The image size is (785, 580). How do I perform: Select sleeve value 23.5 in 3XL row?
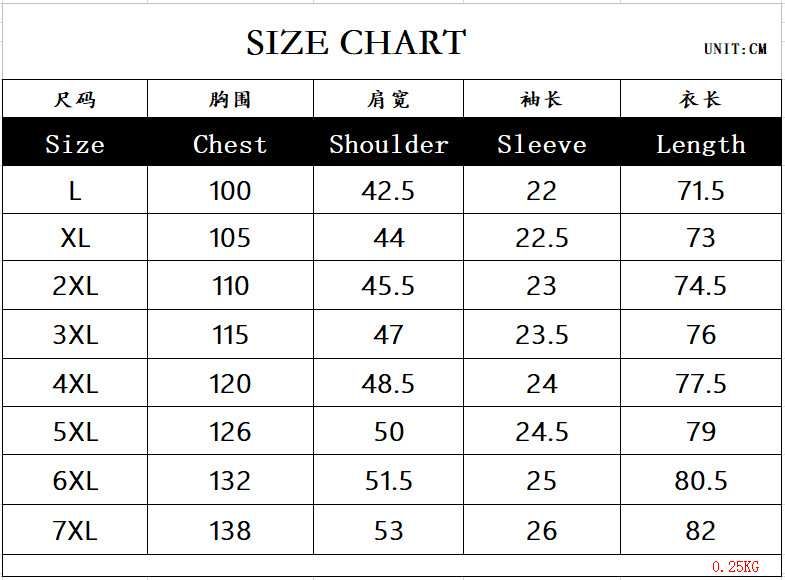(541, 335)
